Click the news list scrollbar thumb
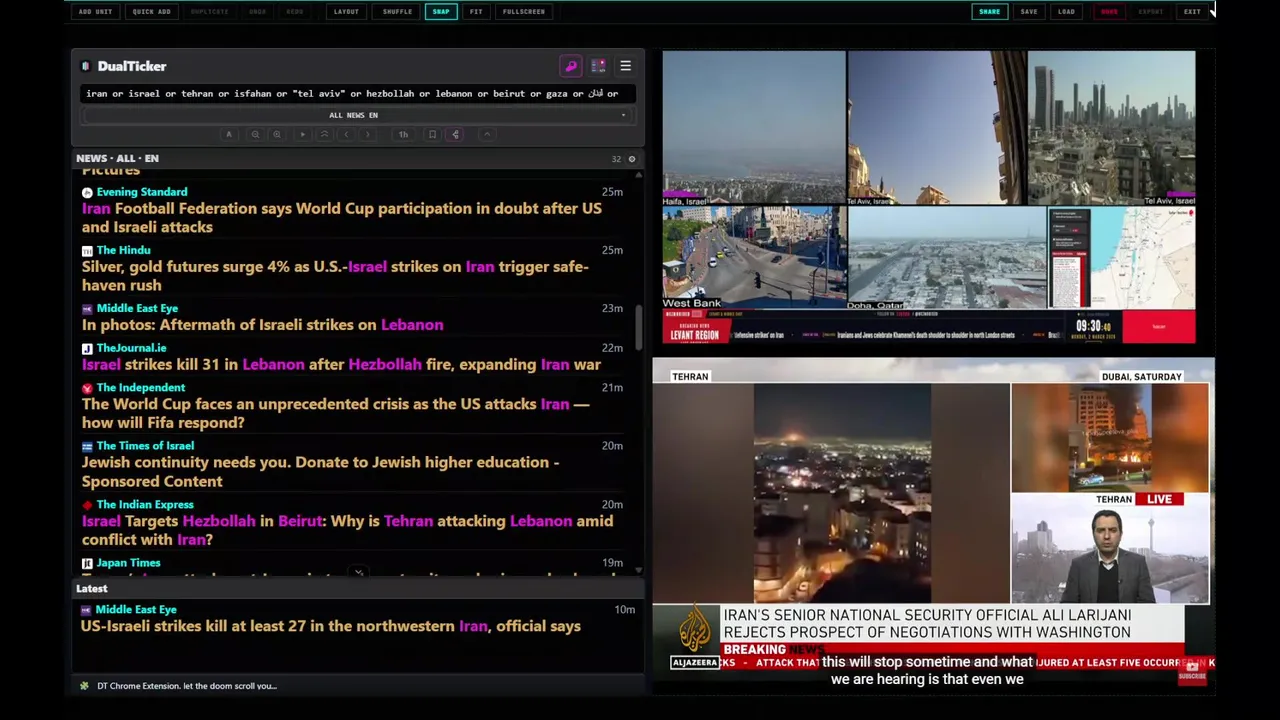1280x720 pixels. coord(638,327)
